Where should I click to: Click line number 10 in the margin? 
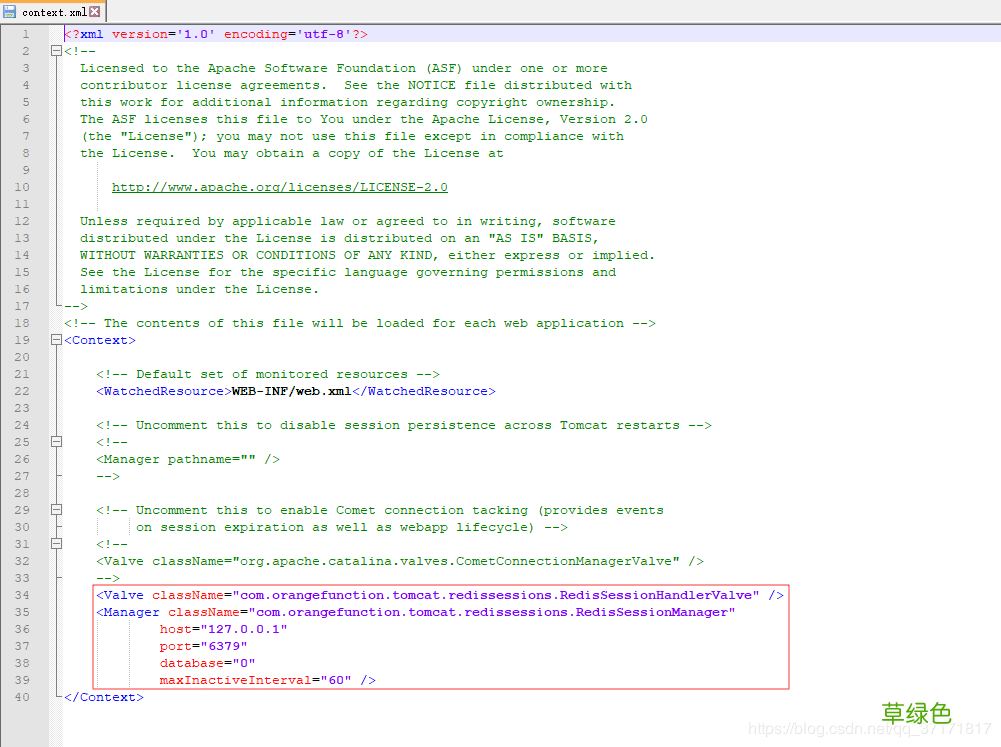tap(22, 187)
